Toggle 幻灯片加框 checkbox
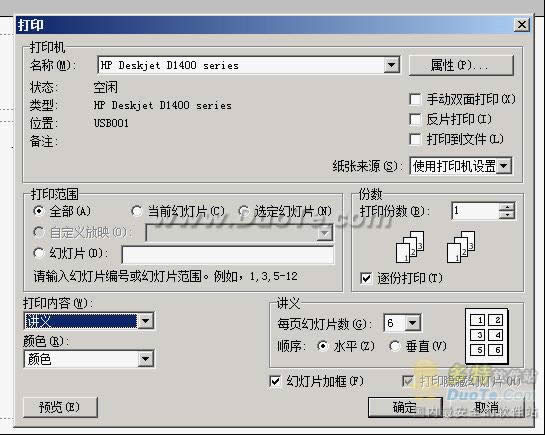 coord(275,381)
